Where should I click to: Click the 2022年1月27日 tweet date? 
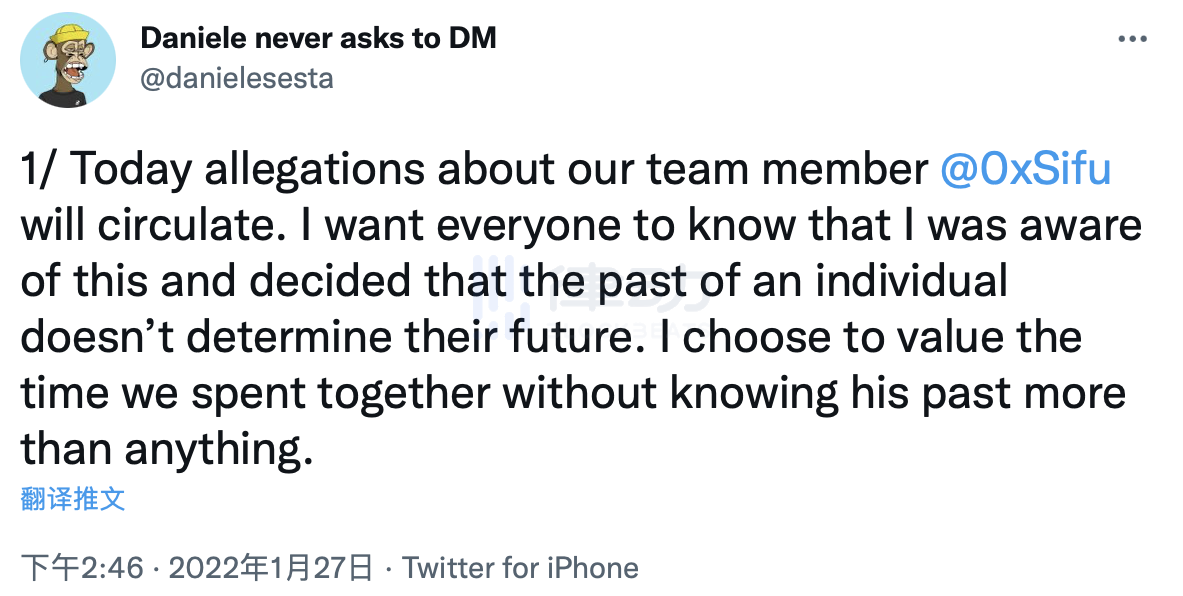[271, 569]
